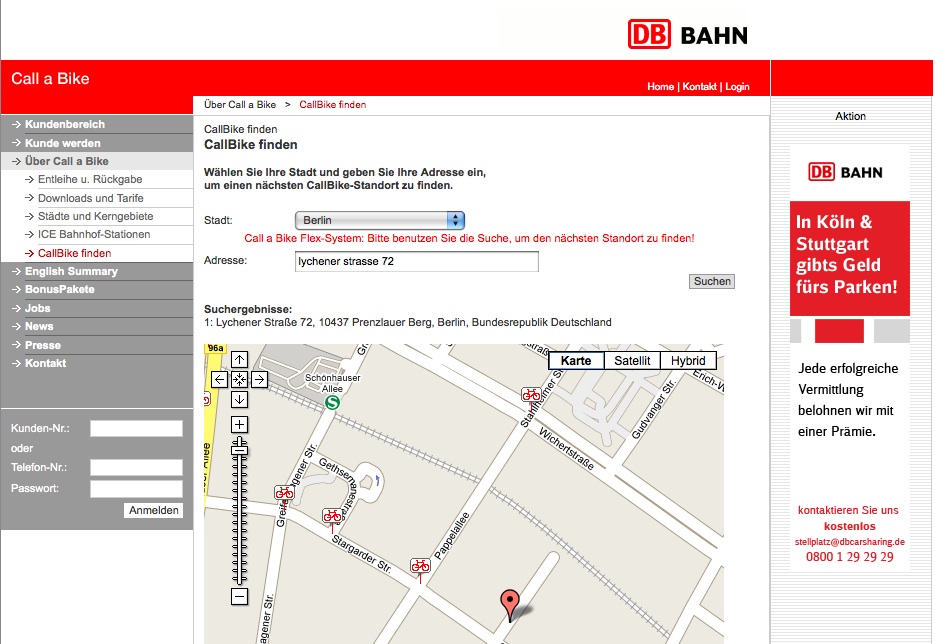The width and height of the screenshot is (949, 644).
Task: Click the Adresse input field
Action: click(x=416, y=261)
